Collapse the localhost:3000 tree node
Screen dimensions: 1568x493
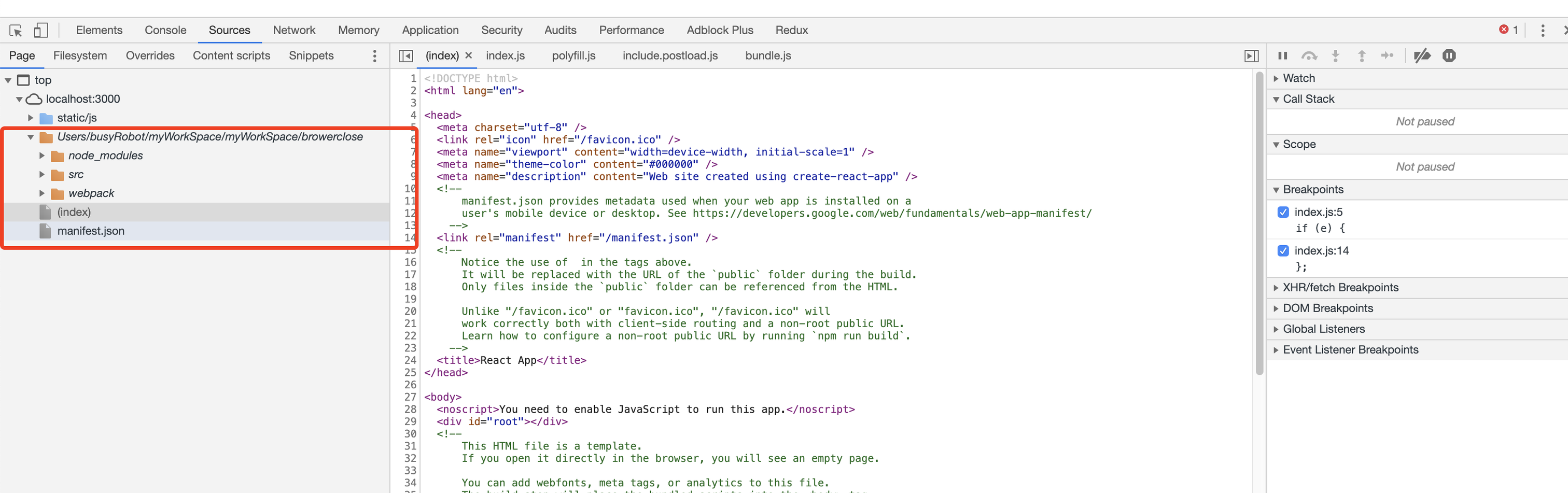20,99
